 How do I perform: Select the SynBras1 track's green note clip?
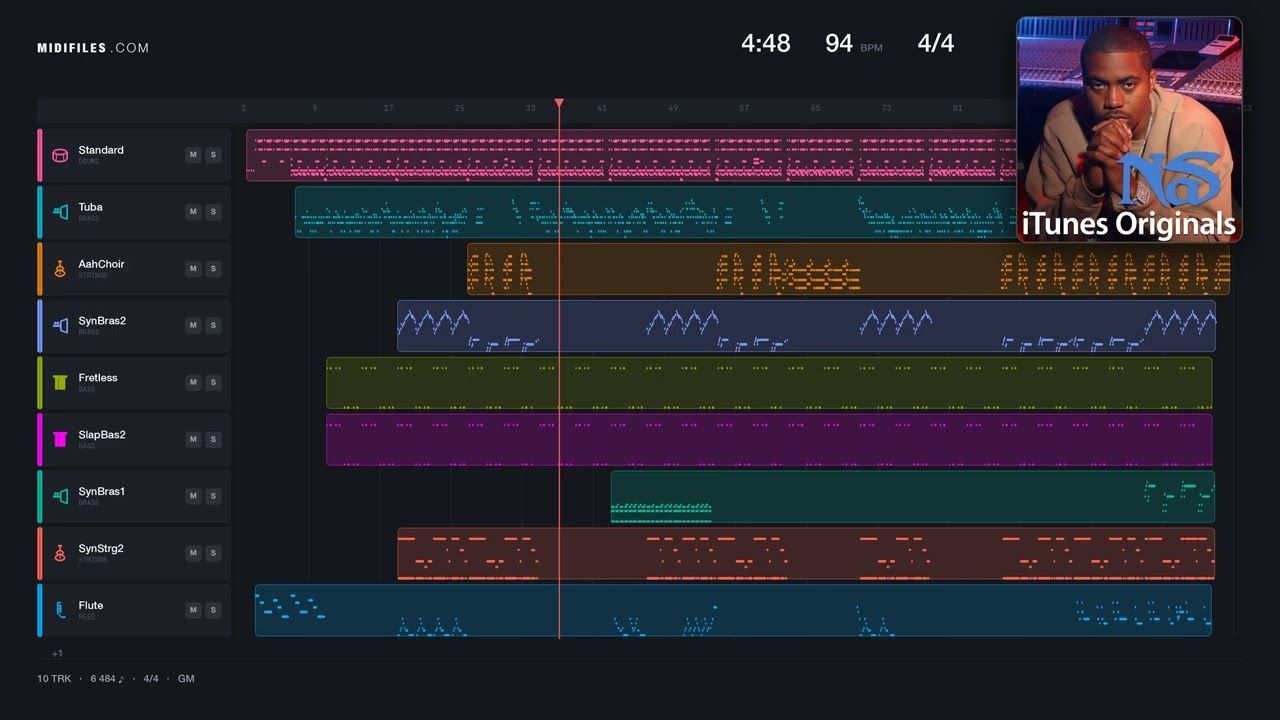(x=913, y=497)
